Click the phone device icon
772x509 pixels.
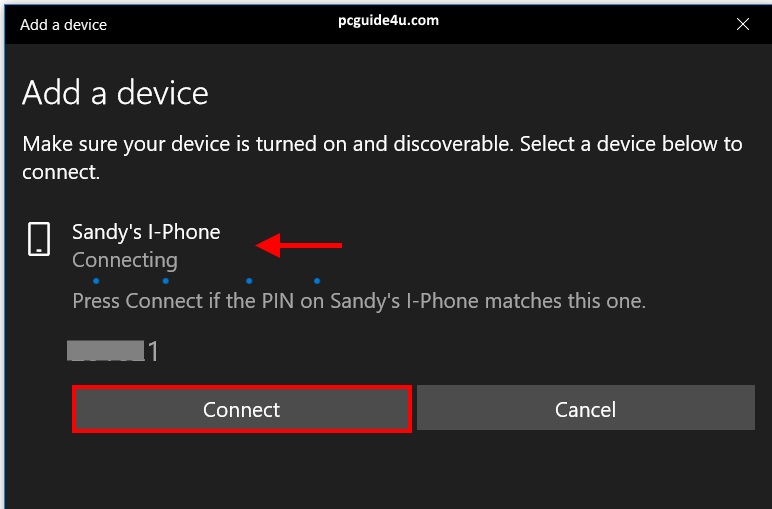39,240
